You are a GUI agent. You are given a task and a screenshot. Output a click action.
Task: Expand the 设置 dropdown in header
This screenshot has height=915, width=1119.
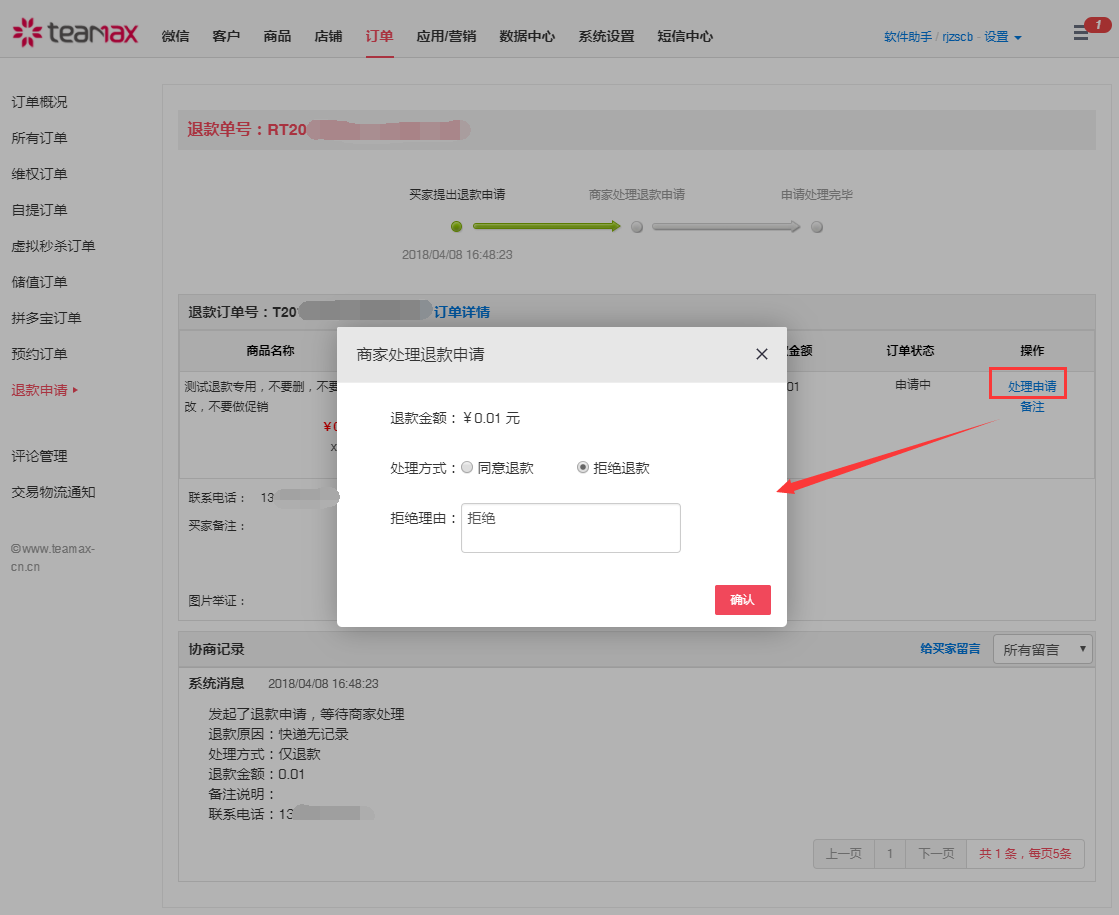point(1002,37)
